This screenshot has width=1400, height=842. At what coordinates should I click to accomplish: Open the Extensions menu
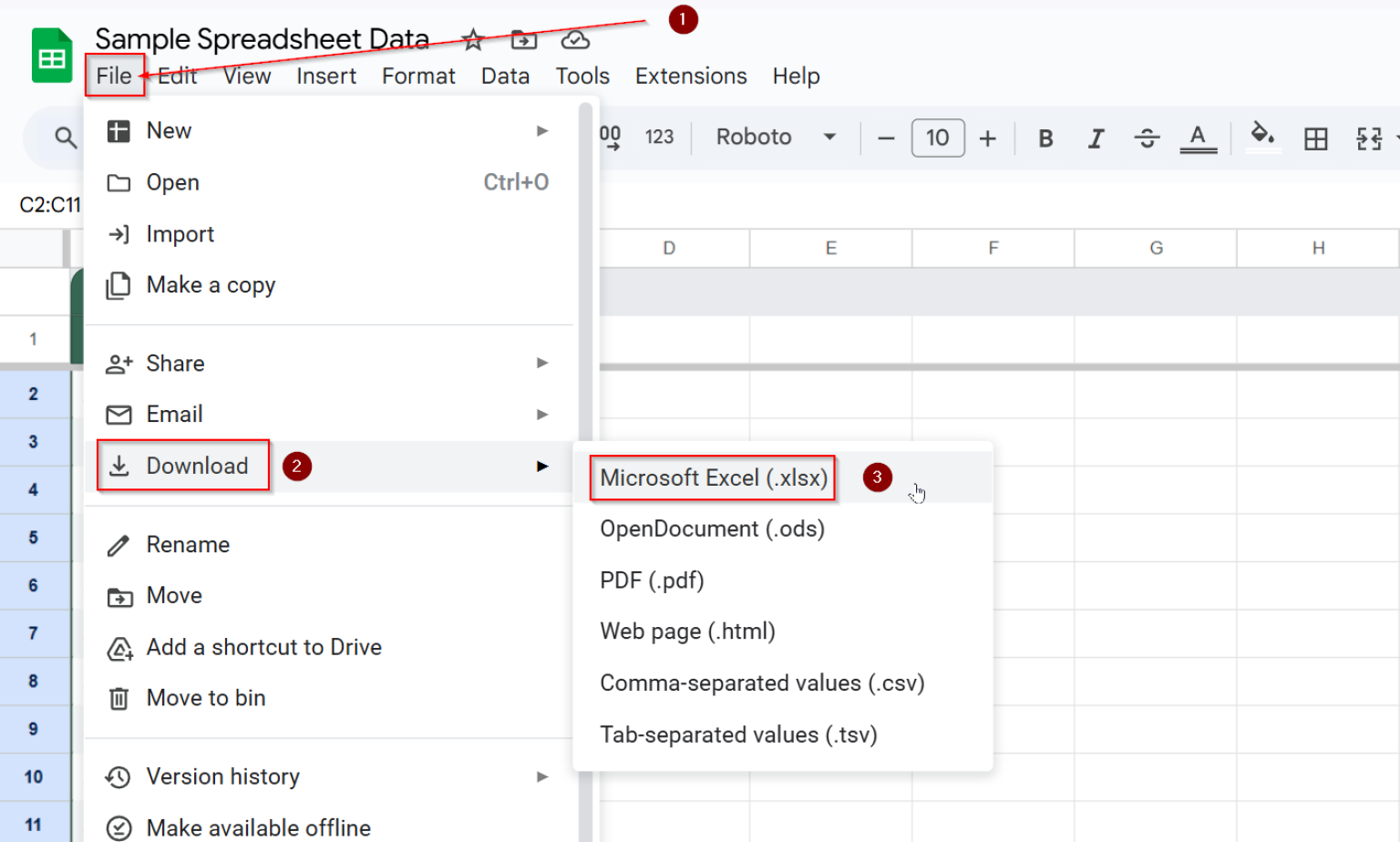pos(690,77)
